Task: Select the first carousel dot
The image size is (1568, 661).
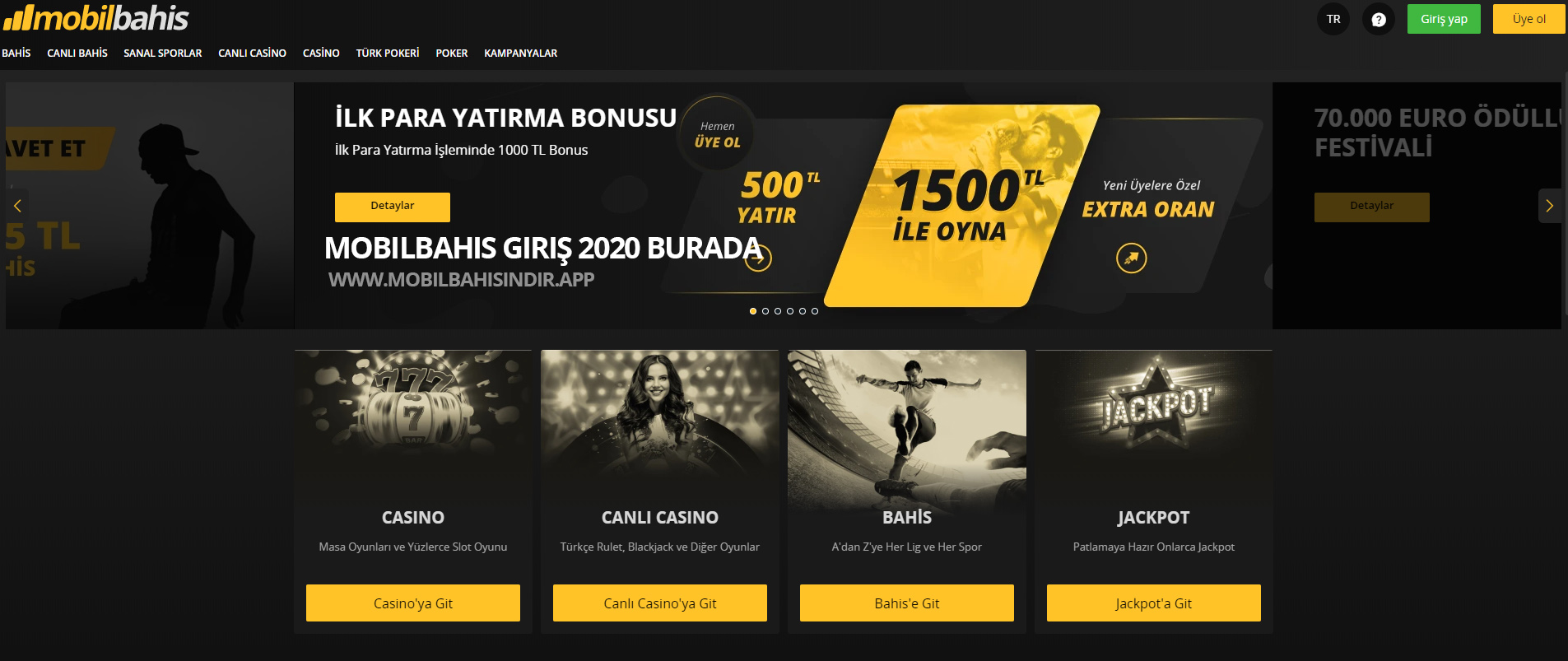Action: click(753, 311)
